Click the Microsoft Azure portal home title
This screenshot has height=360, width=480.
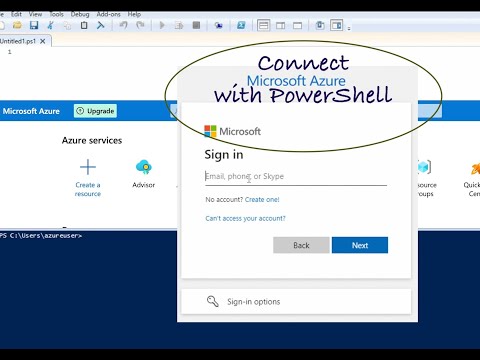coord(31,111)
